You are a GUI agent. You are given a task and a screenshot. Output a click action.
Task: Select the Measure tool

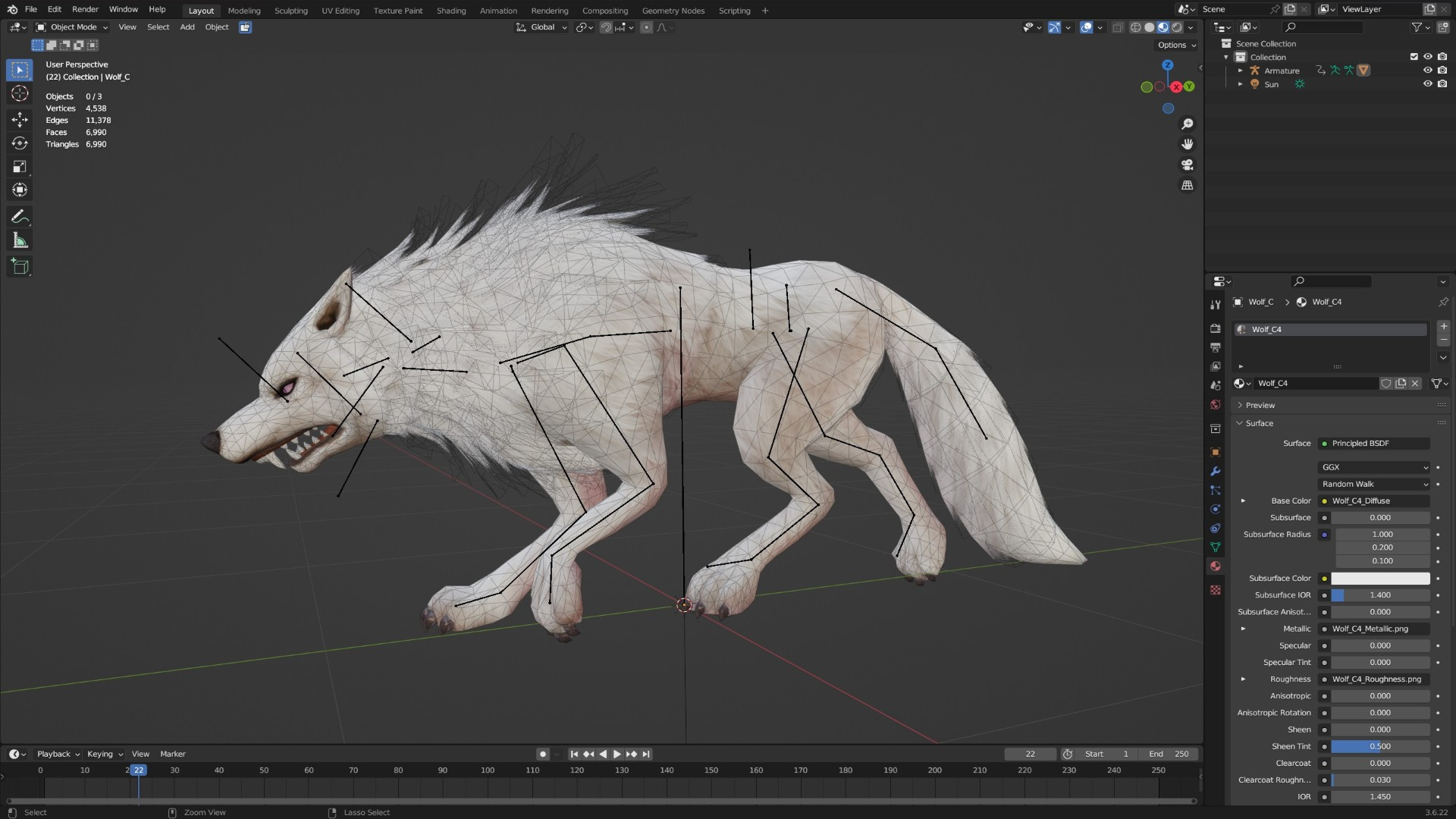pyautogui.click(x=20, y=241)
